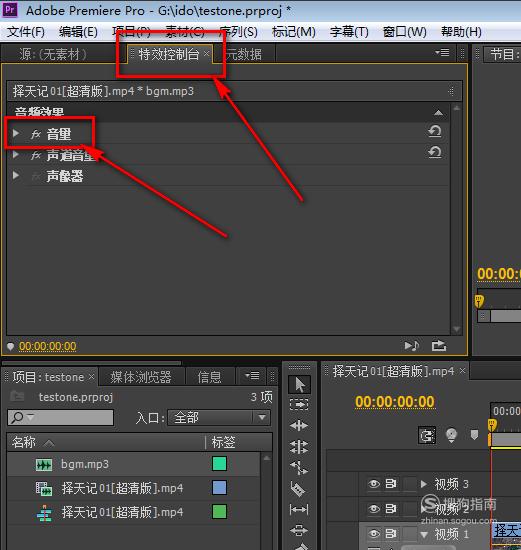The width and height of the screenshot is (521, 550).
Task: Open the 窗口(W) menu
Action: point(405,32)
